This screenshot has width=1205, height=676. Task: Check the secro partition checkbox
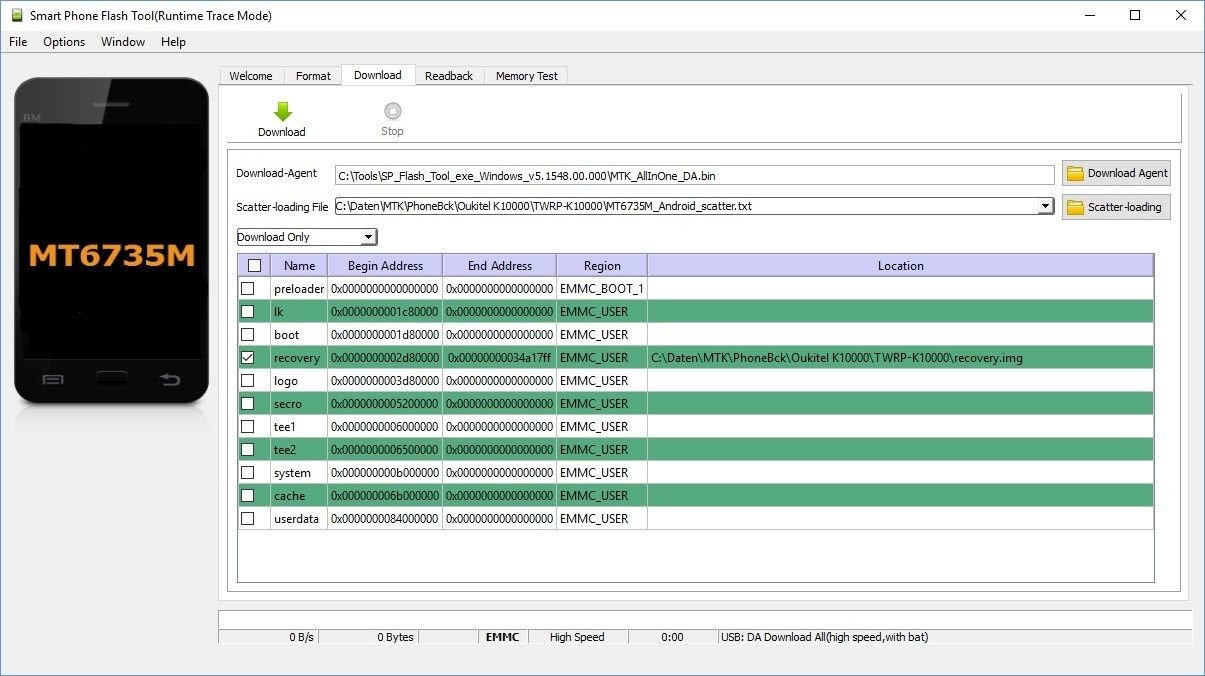pos(248,403)
